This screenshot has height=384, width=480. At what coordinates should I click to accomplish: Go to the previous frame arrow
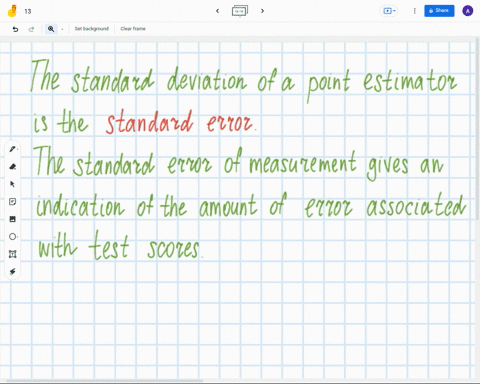pos(217,11)
